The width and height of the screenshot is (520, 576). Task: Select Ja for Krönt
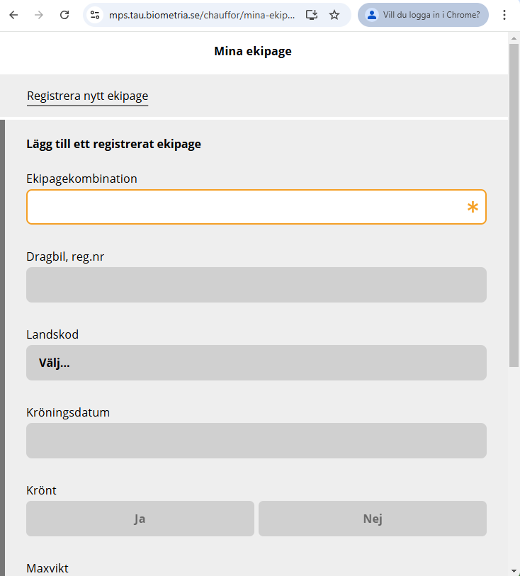(140, 518)
